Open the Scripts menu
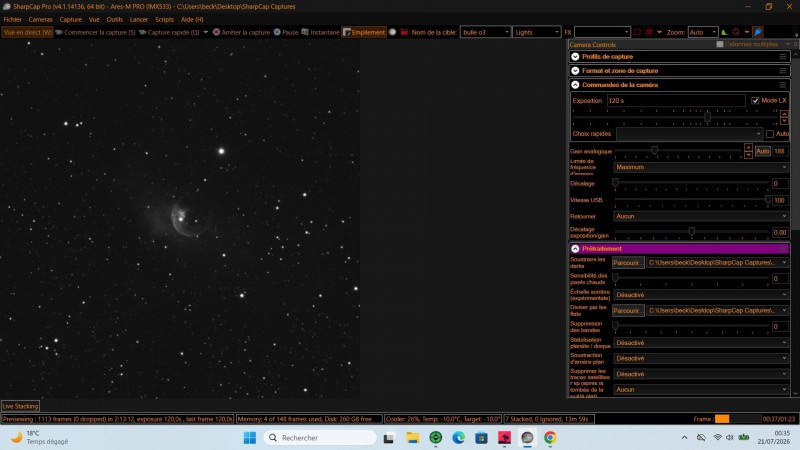 (x=164, y=19)
